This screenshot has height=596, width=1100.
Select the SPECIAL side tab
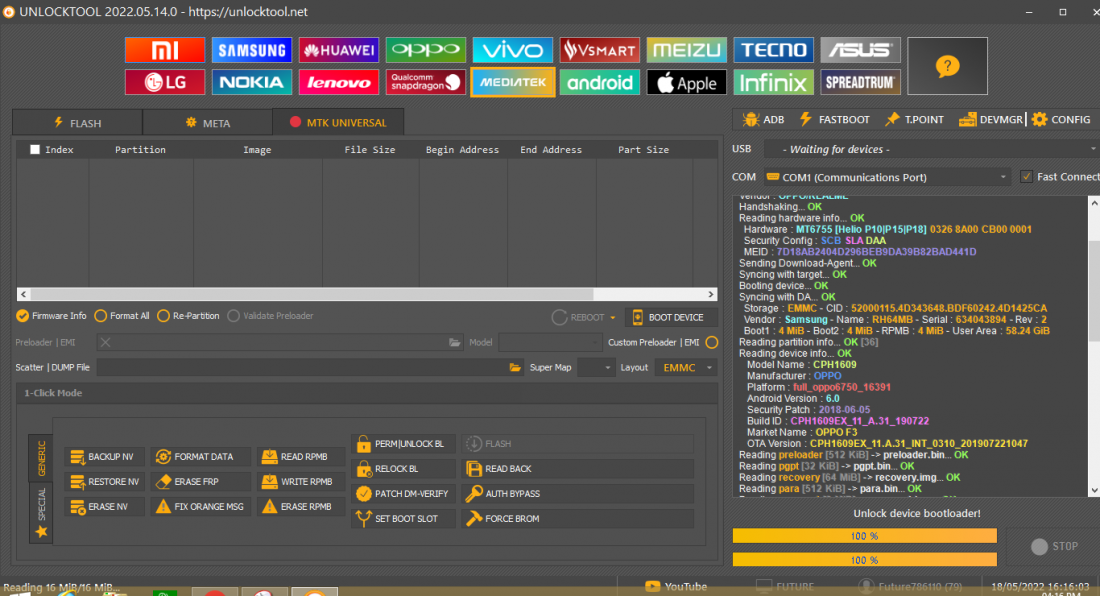(x=41, y=513)
